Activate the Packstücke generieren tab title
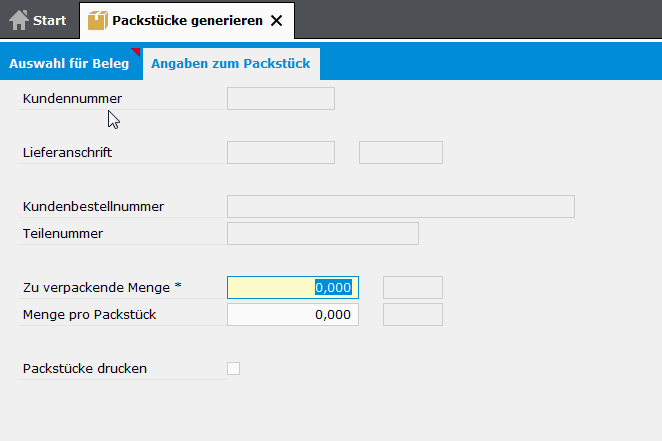The image size is (662, 441). coord(187,20)
